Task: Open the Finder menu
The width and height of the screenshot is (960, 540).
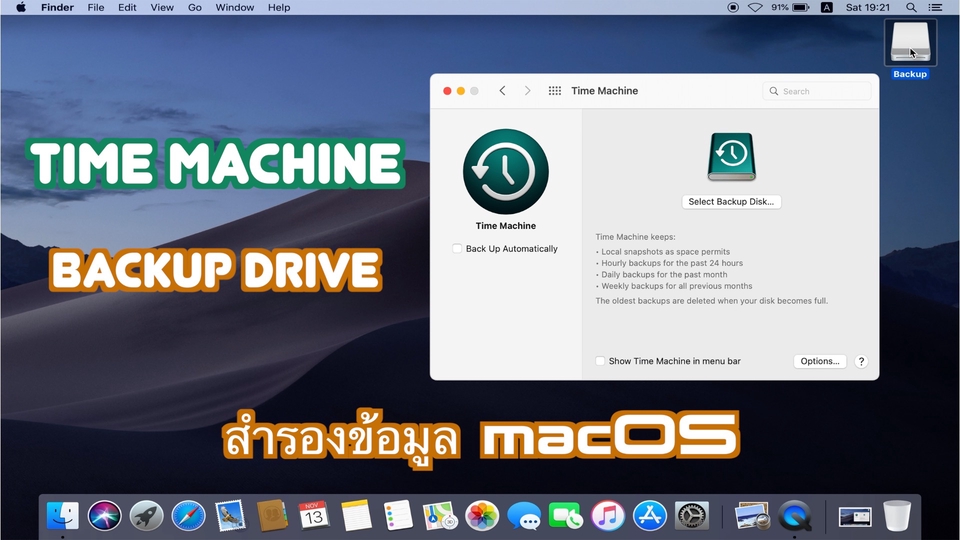Action: [58, 7]
